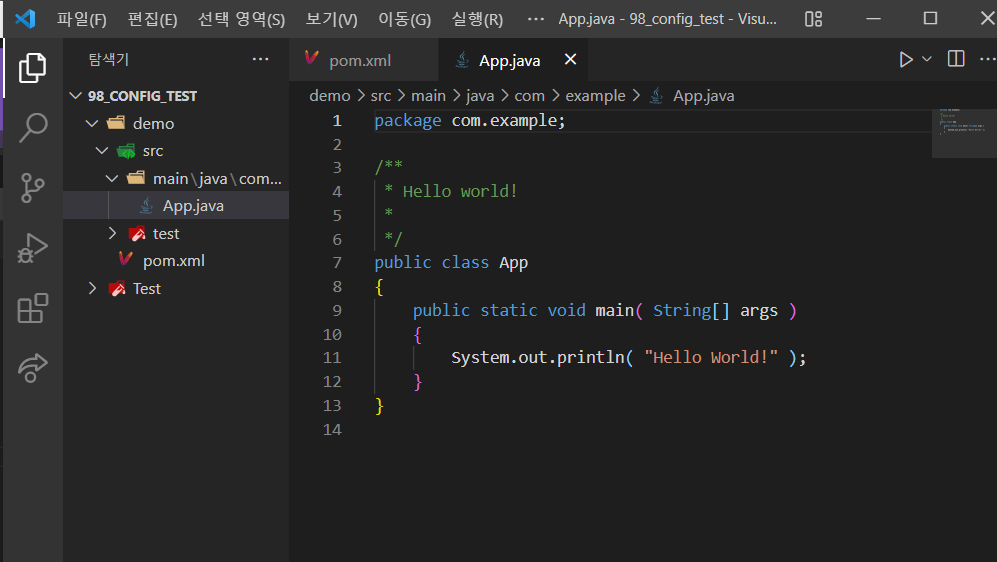
Task: Open the Search view in activity bar
Action: (x=32, y=128)
